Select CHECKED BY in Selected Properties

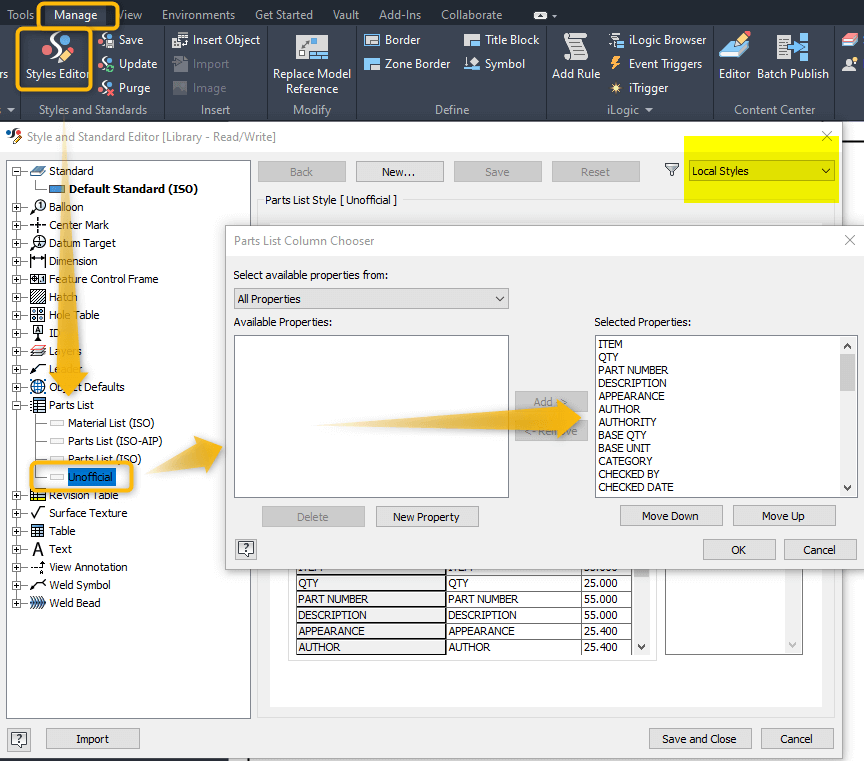[629, 474]
